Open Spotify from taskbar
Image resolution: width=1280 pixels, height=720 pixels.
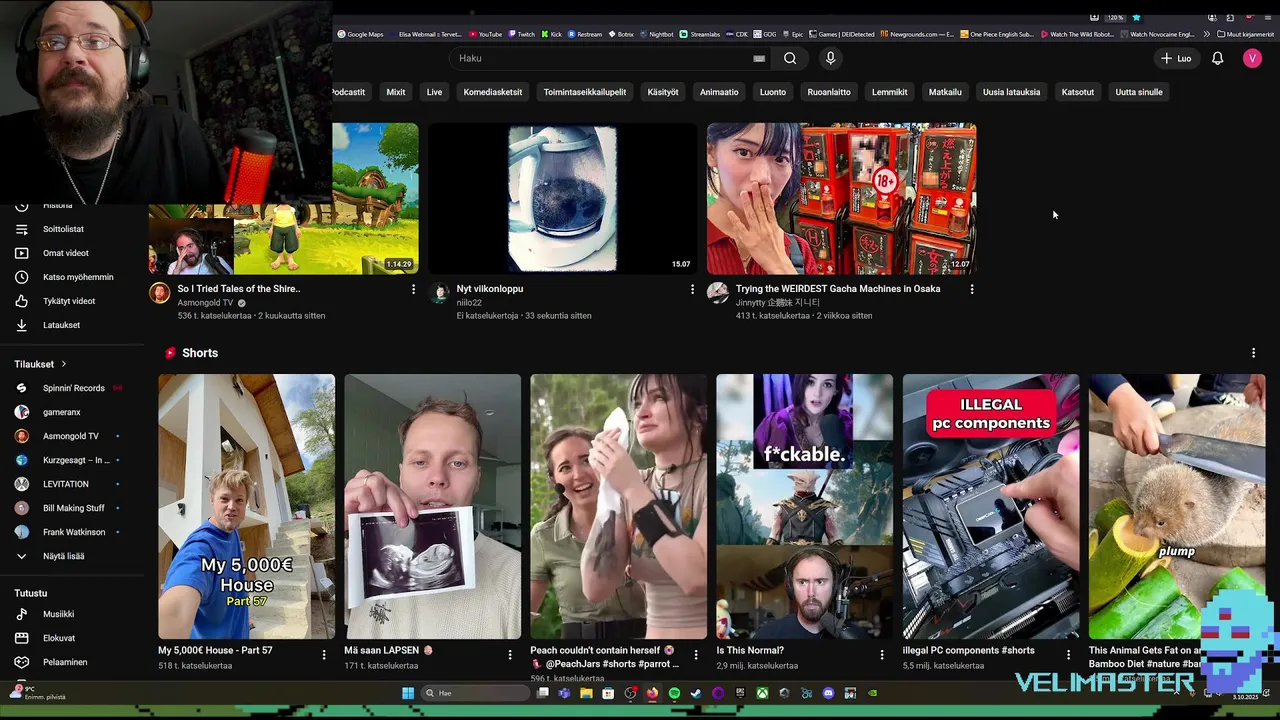tap(674, 693)
